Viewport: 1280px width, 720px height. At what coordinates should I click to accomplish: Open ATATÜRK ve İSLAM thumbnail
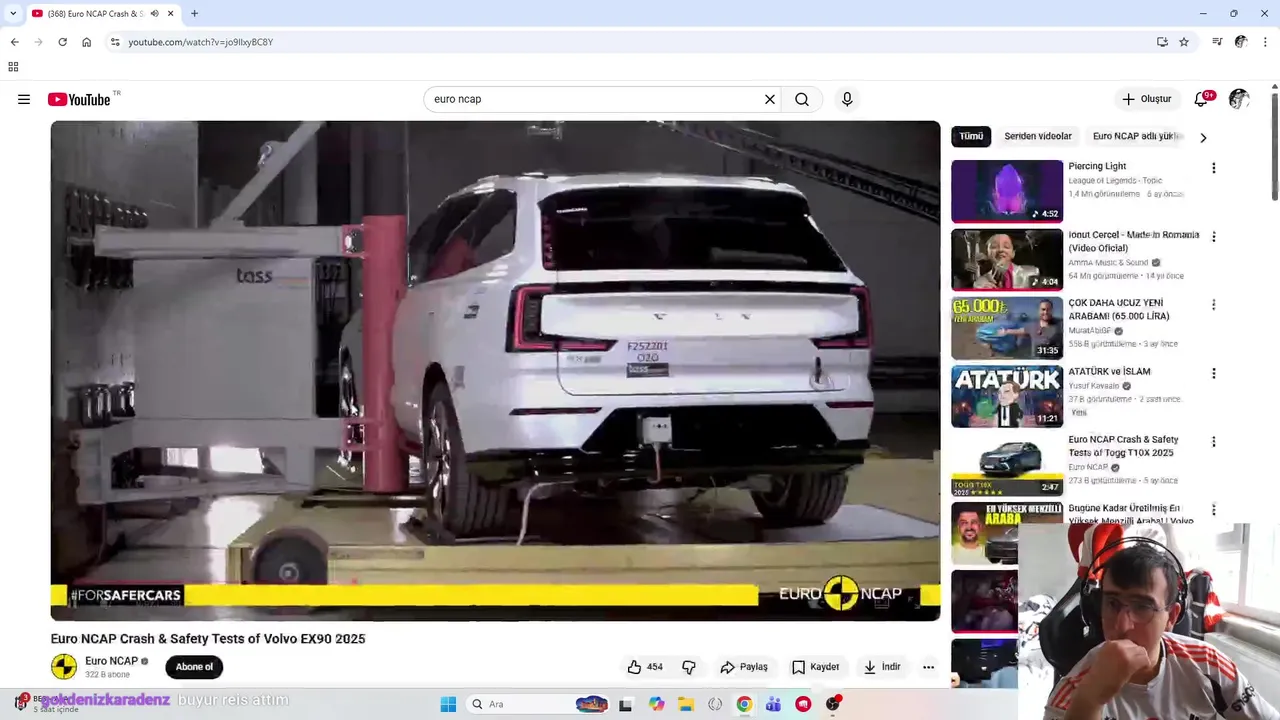[x=1007, y=396]
